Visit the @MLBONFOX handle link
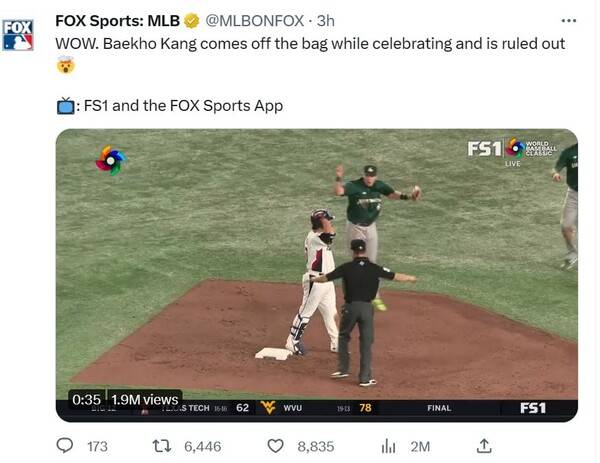 pyautogui.click(x=253, y=21)
